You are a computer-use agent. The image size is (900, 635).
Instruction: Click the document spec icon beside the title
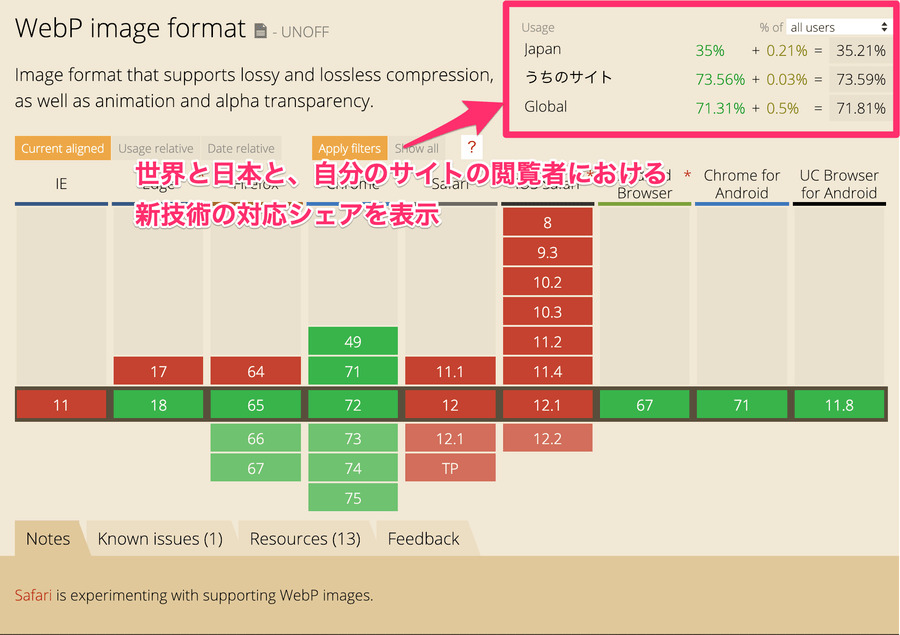coord(261,31)
